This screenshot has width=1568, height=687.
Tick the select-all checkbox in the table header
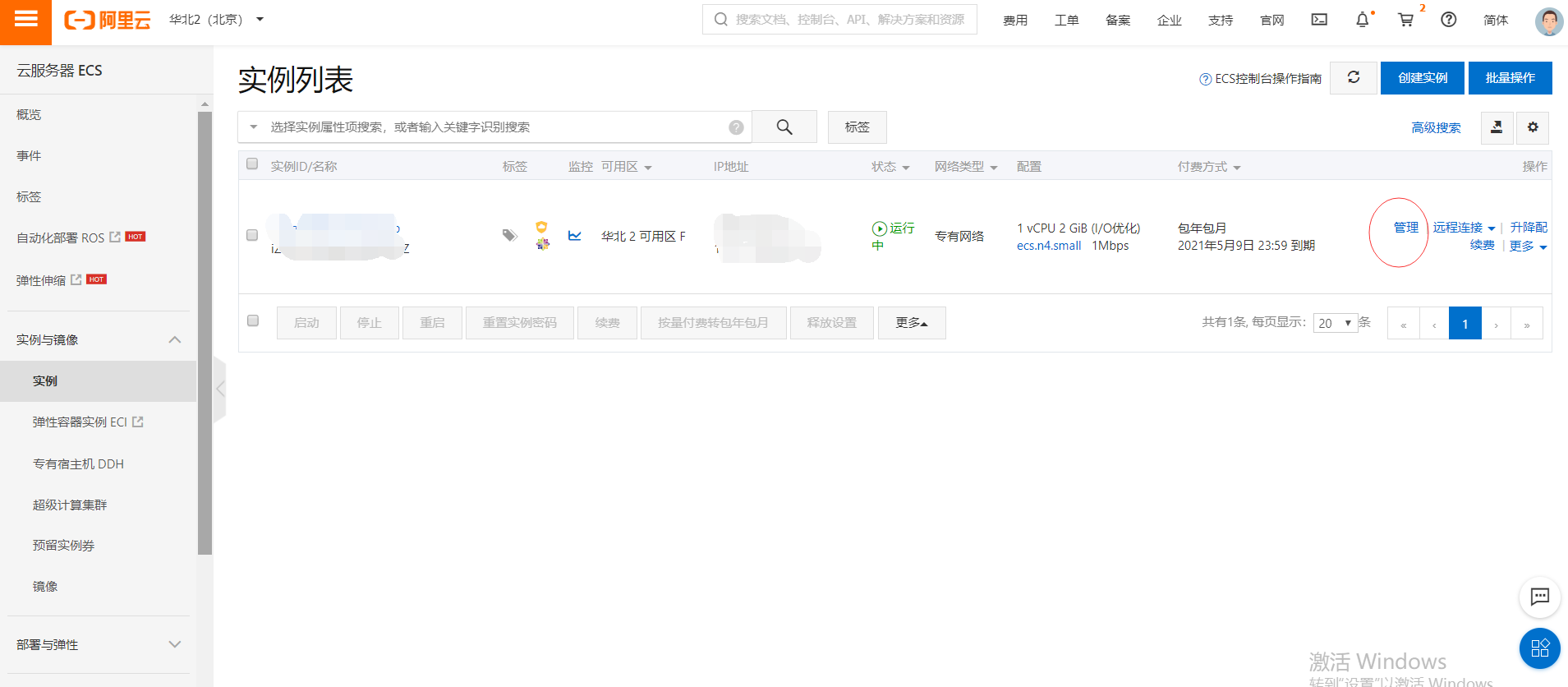pyautogui.click(x=252, y=164)
